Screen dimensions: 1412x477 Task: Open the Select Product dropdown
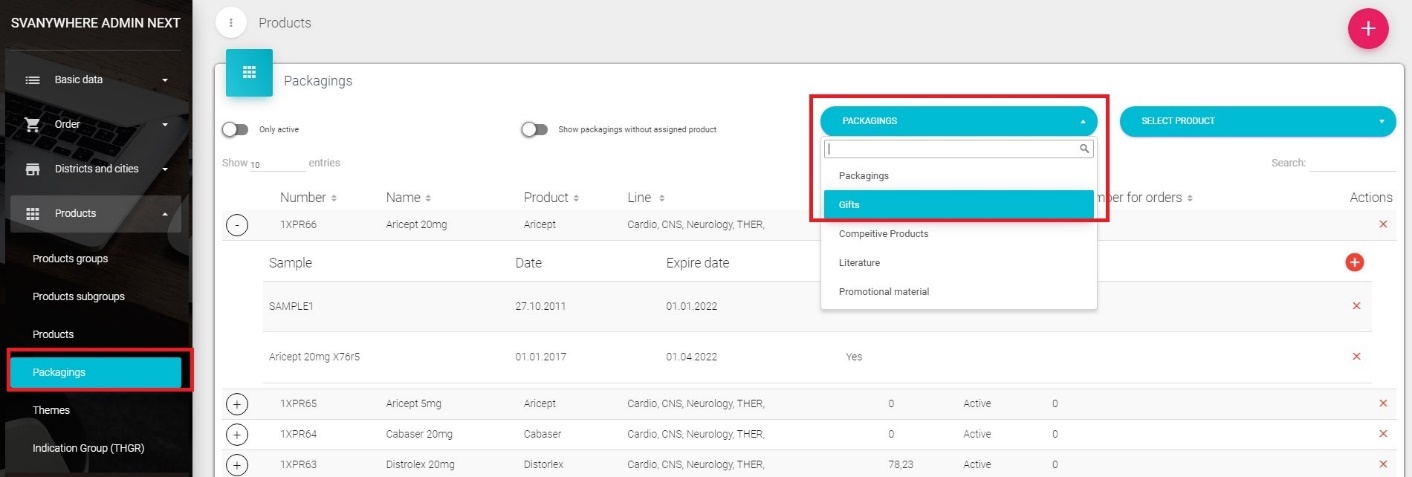[1257, 121]
